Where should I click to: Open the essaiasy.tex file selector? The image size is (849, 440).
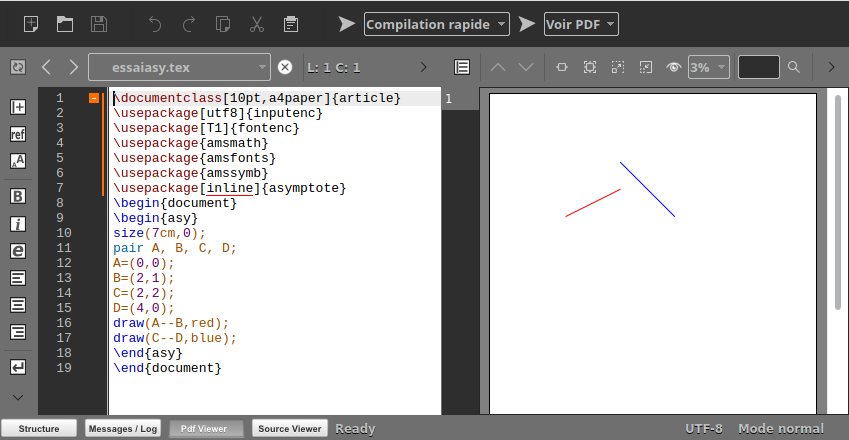tap(179, 67)
